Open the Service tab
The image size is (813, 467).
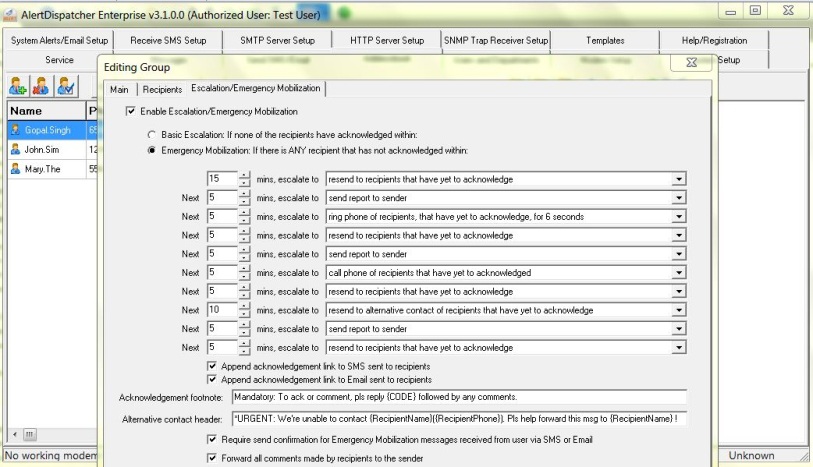[x=59, y=60]
